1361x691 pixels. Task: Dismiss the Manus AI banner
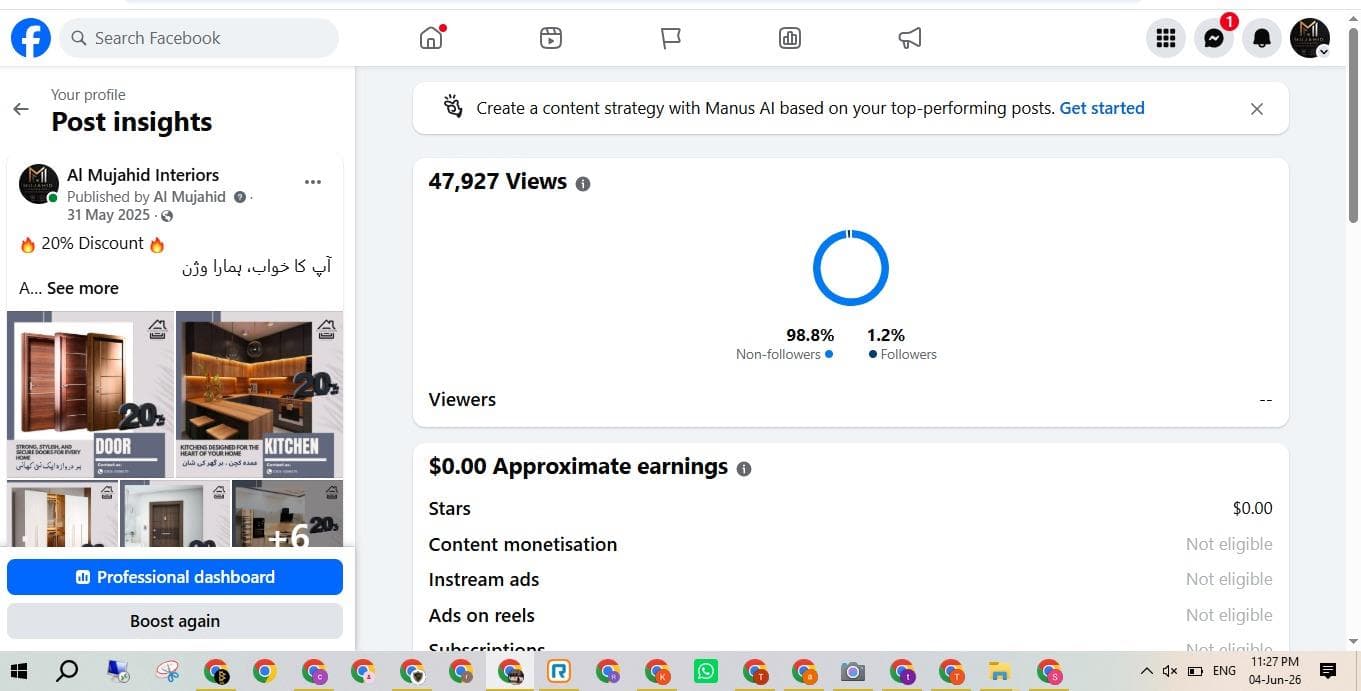[x=1257, y=109]
